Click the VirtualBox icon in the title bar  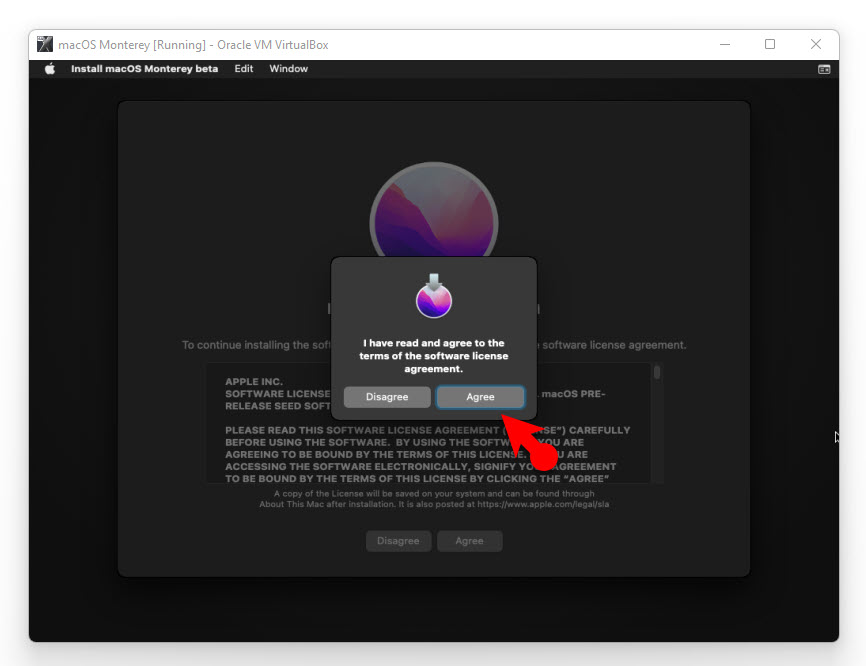(45, 44)
